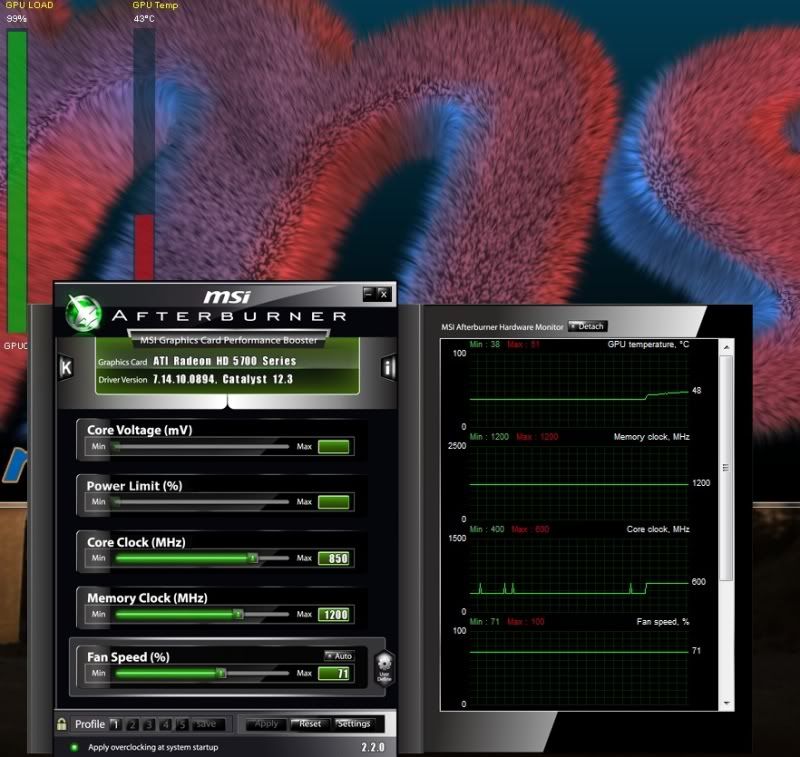Click the padlock icon next to Profile
This screenshot has height=757, width=800.
click(63, 723)
